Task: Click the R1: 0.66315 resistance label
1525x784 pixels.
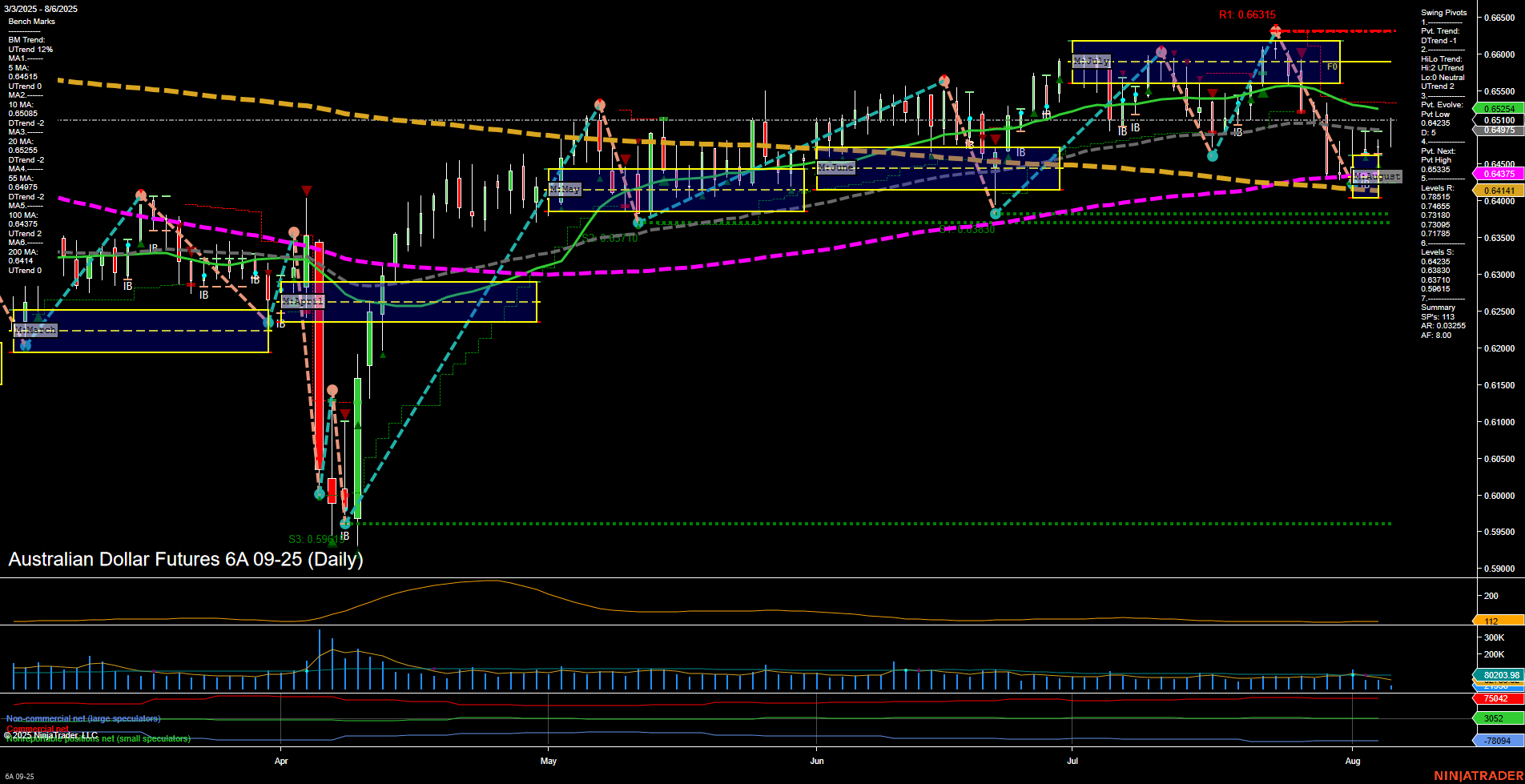Action: click(x=1246, y=14)
